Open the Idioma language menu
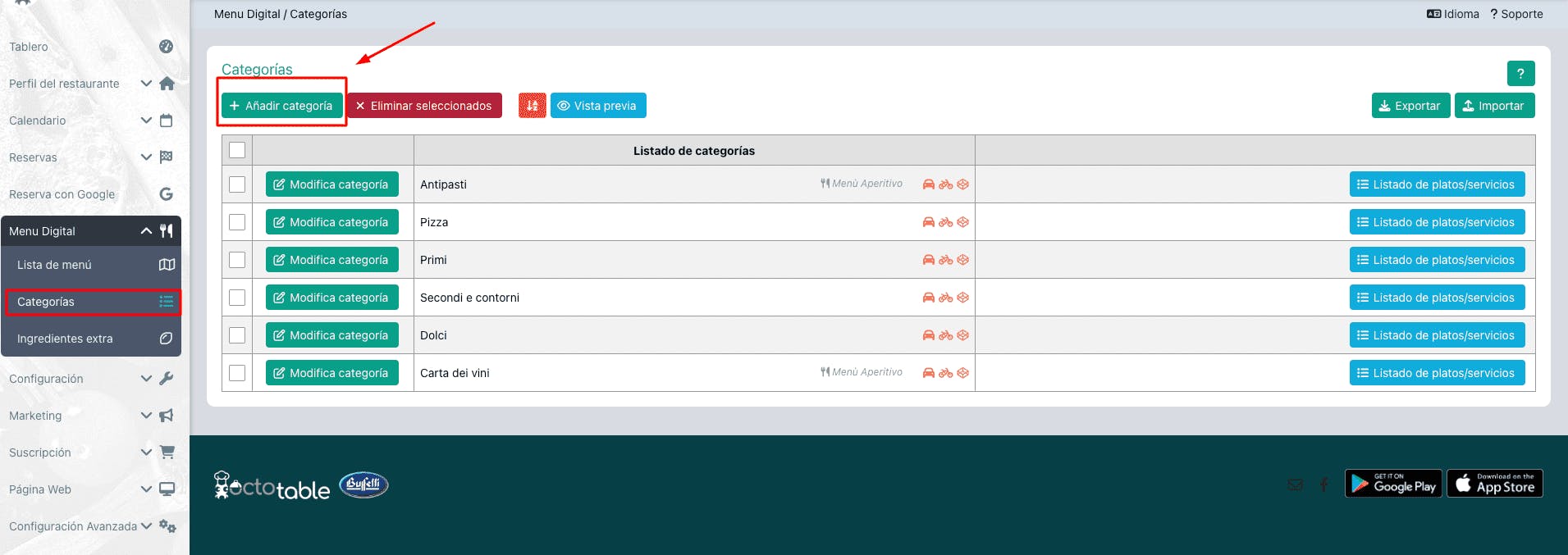The image size is (1568, 555). 1453,14
